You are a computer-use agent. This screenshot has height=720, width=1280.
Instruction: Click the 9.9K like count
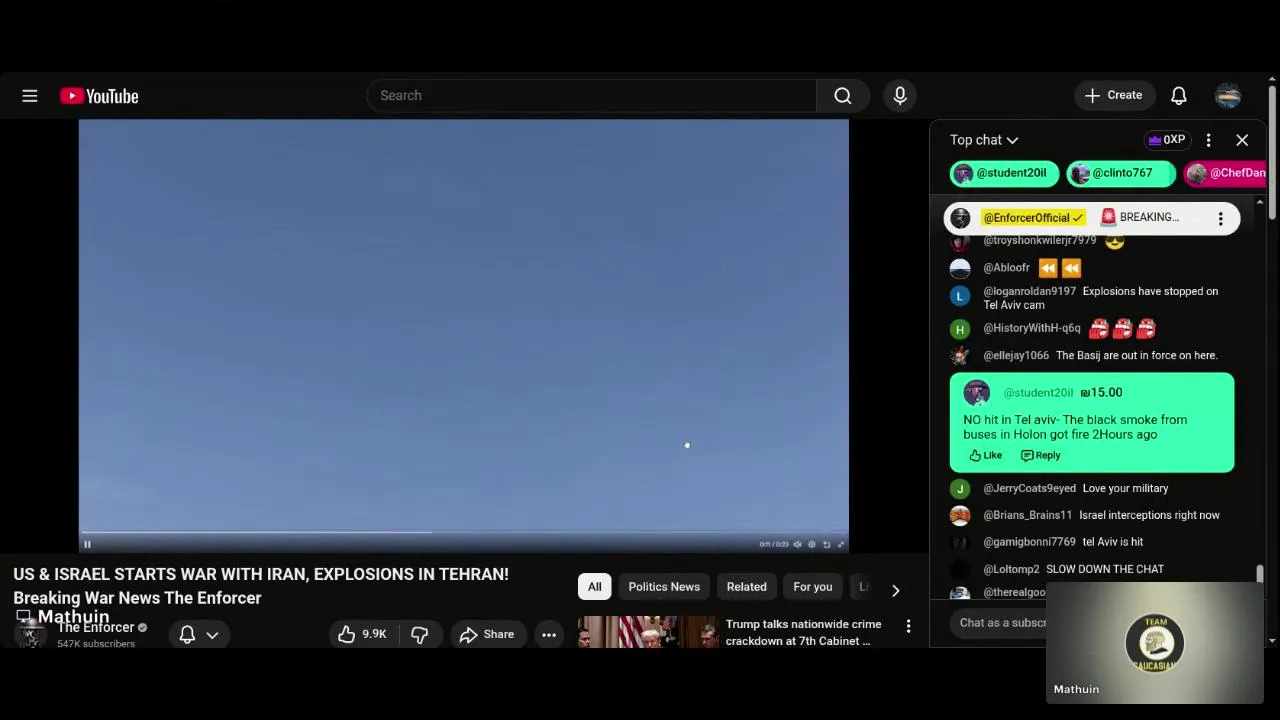click(374, 634)
